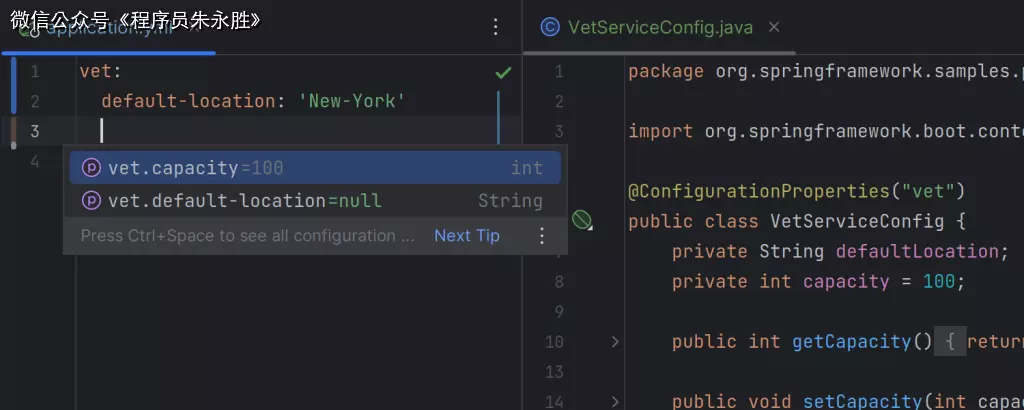Click the Spring gutter icon beside VetServiceConfig class
The image size is (1024, 410).
pyautogui.click(x=582, y=220)
